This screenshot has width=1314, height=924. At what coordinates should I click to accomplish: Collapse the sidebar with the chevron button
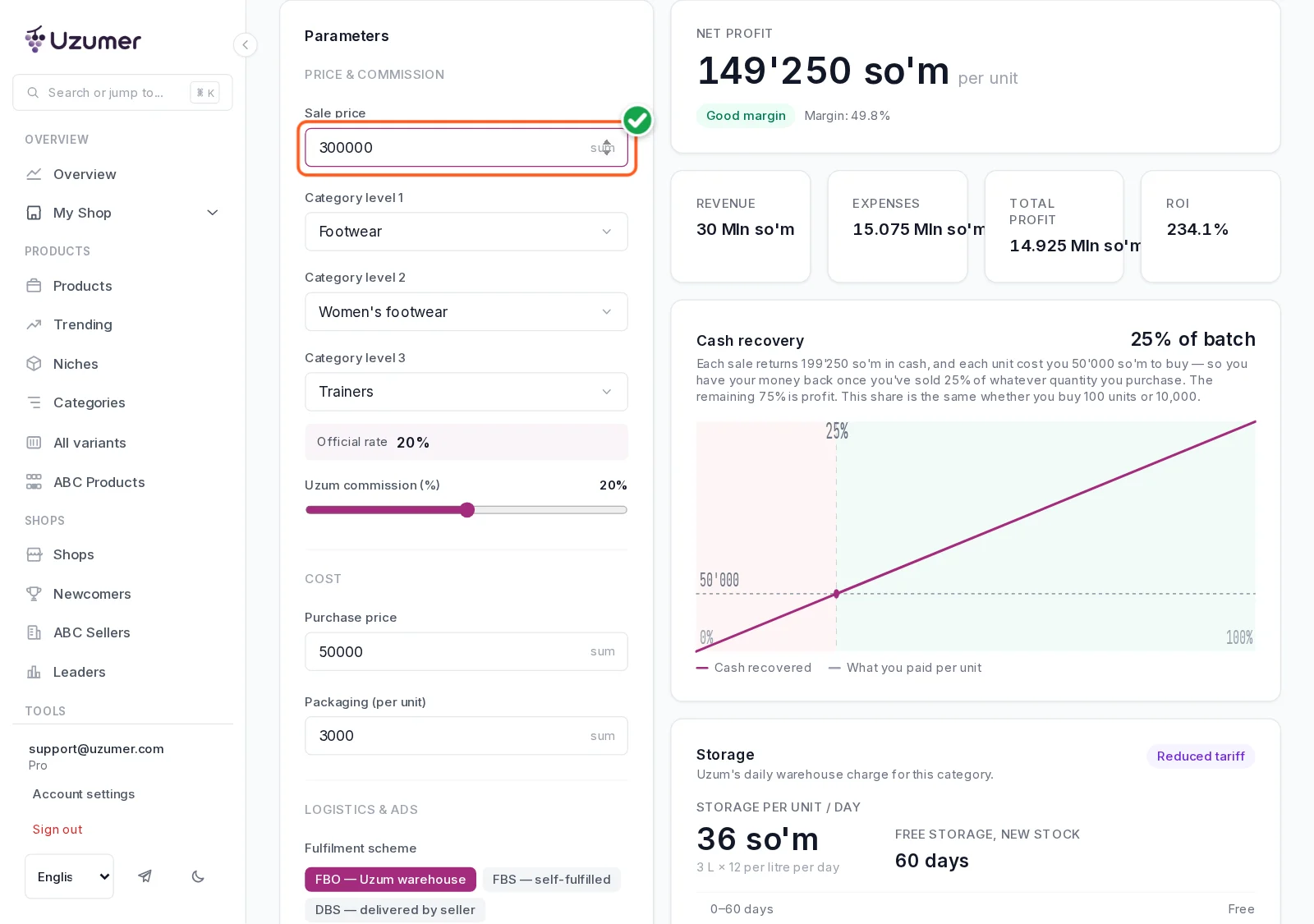(246, 44)
